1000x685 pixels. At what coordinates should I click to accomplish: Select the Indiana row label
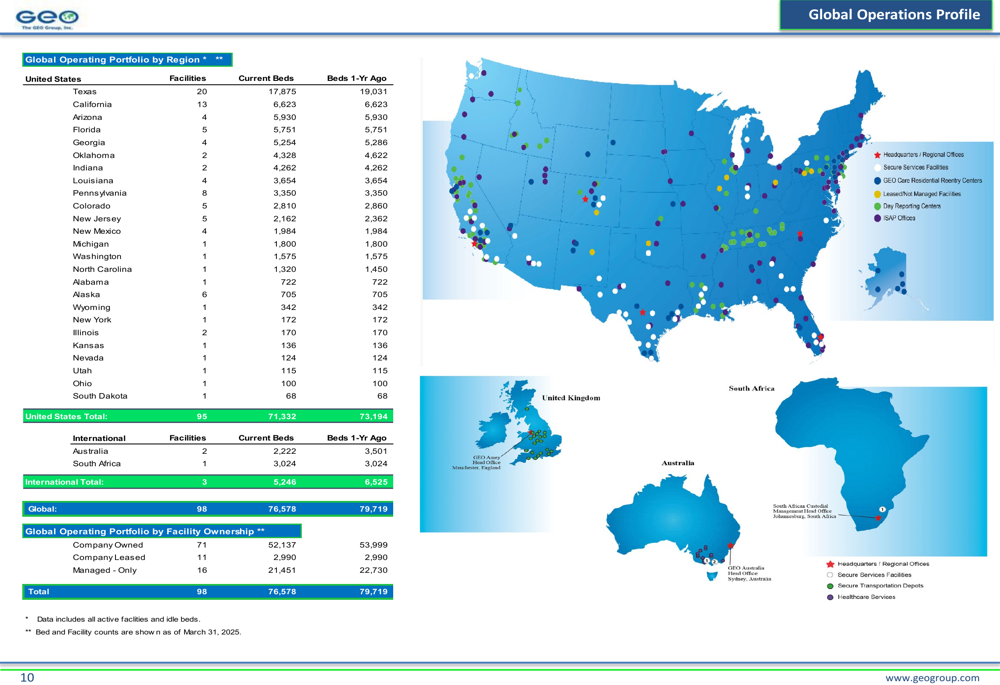point(87,168)
